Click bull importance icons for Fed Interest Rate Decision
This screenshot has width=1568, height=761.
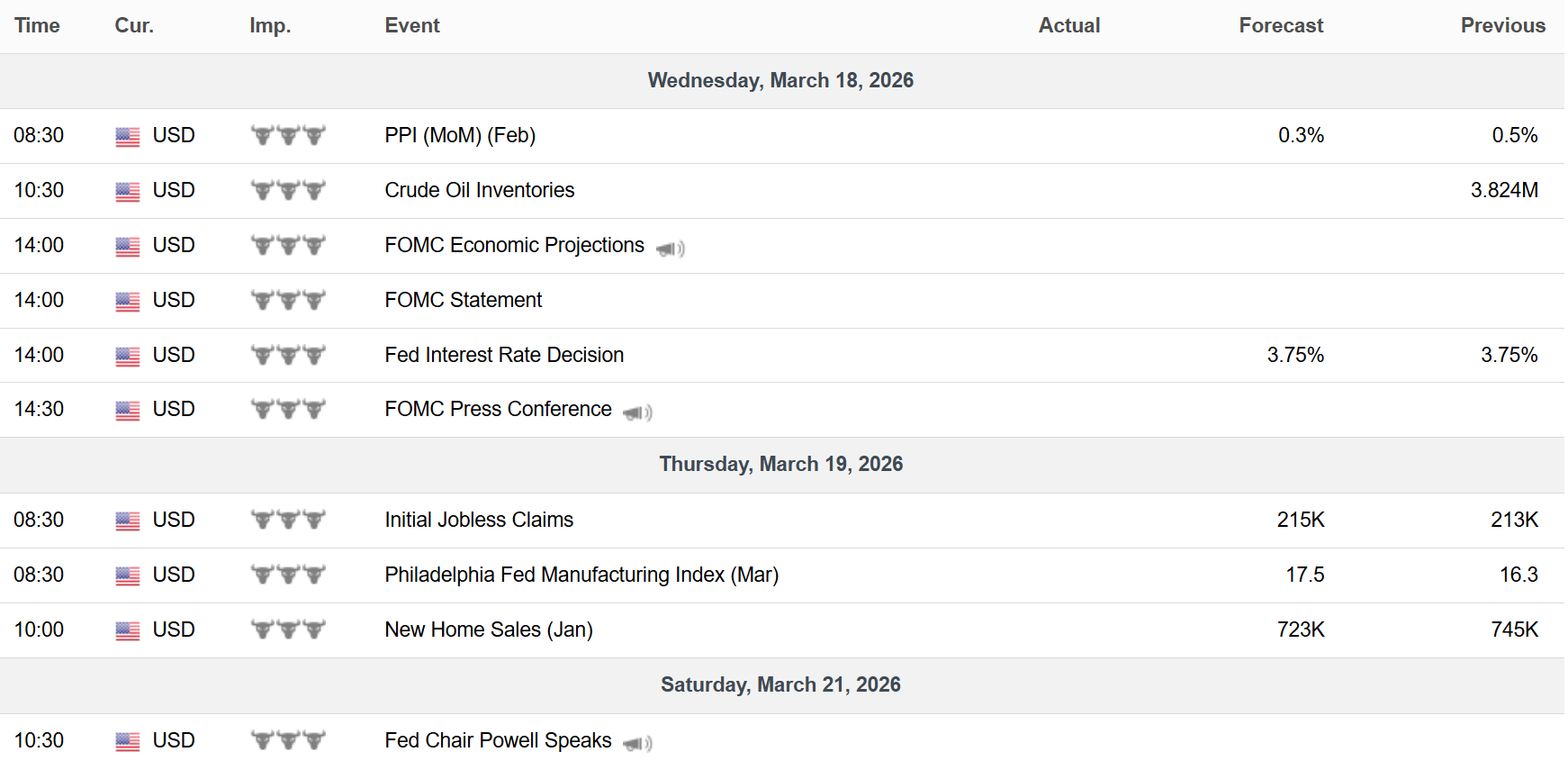pos(288,355)
